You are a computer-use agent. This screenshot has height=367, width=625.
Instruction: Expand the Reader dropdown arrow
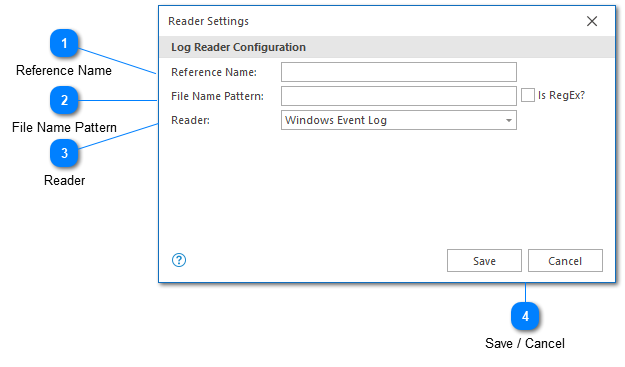tap(509, 120)
